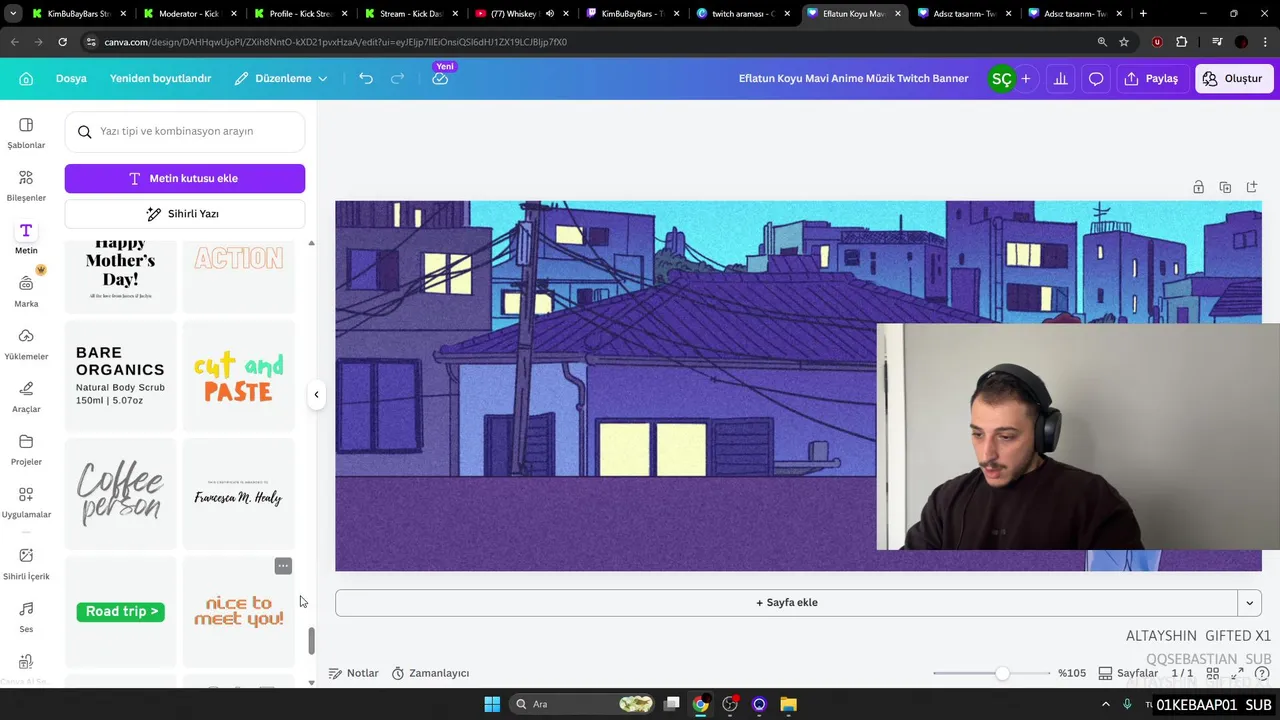
Task: Reload the page in browser
Action: coord(62,42)
